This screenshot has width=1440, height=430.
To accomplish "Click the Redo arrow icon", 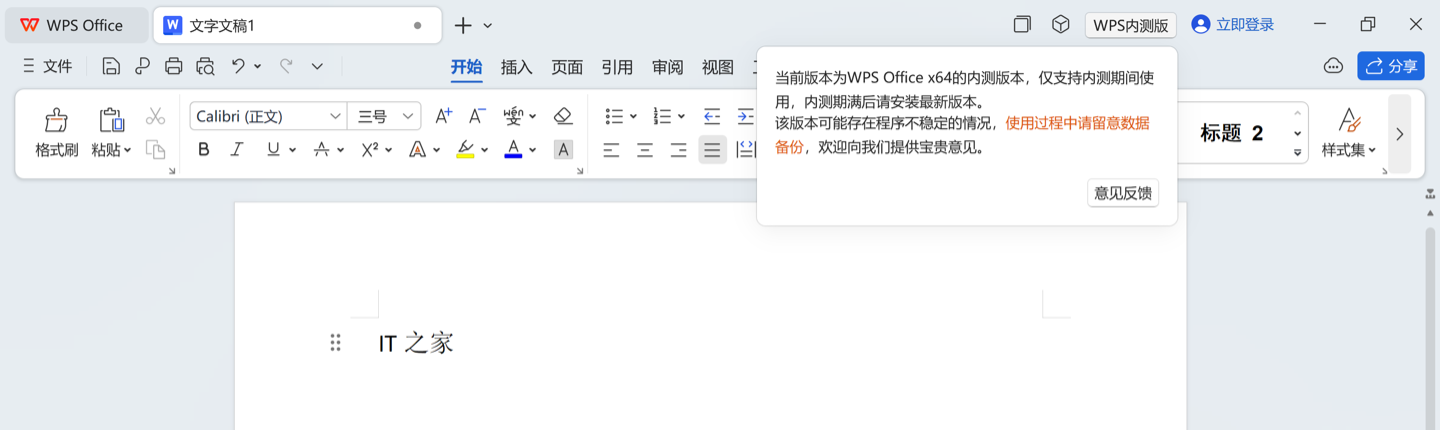I will coord(286,66).
